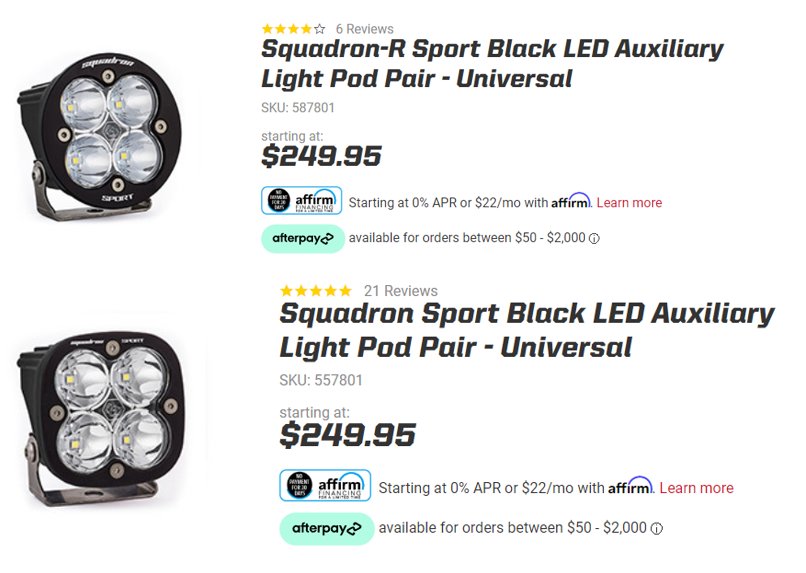Open Learn more link for Squadron Sport Affirm
The width and height of the screenshot is (806, 573).
[697, 488]
